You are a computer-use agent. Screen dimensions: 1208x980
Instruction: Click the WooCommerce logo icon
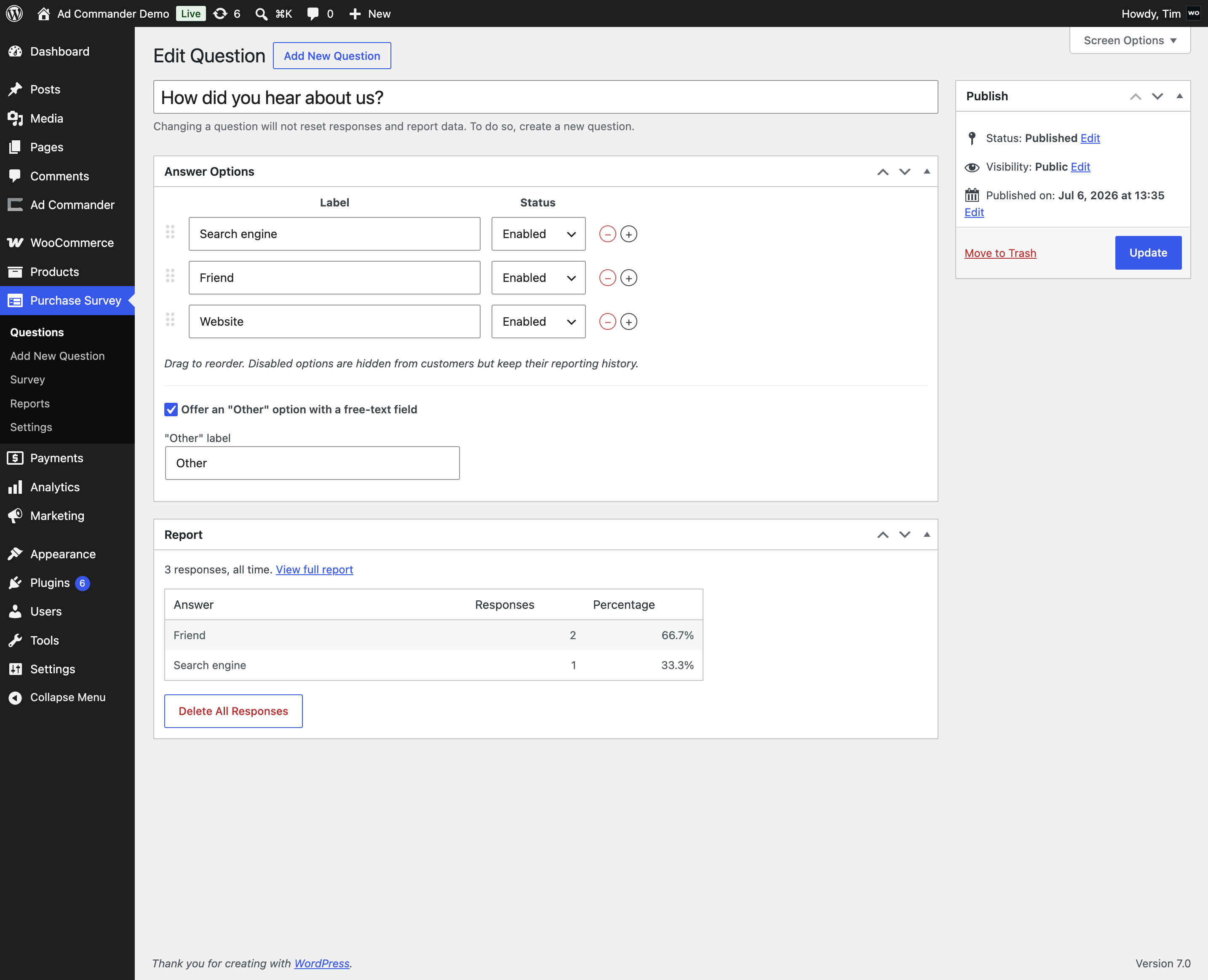coord(15,243)
